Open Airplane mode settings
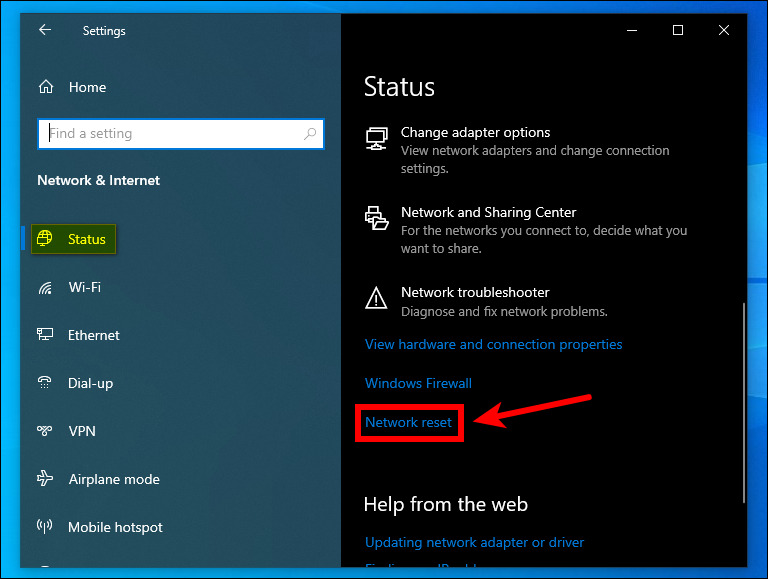Viewport: 768px width, 579px height. (114, 479)
